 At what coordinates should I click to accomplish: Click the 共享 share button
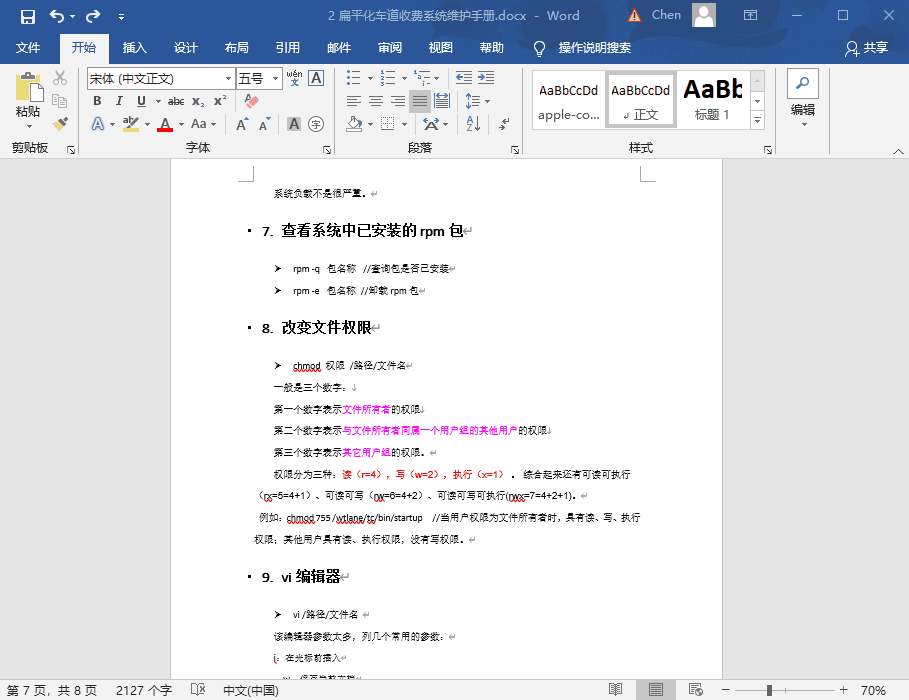coord(866,48)
